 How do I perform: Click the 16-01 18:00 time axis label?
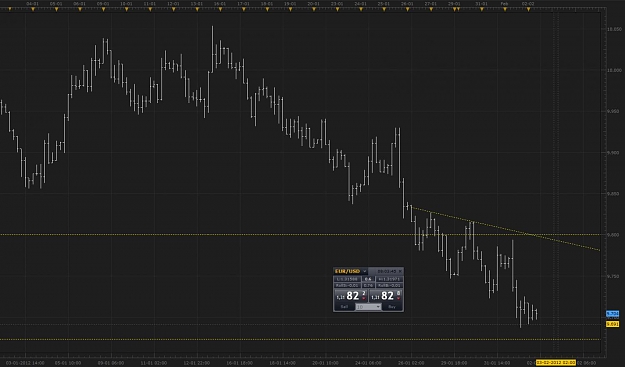click(240, 363)
